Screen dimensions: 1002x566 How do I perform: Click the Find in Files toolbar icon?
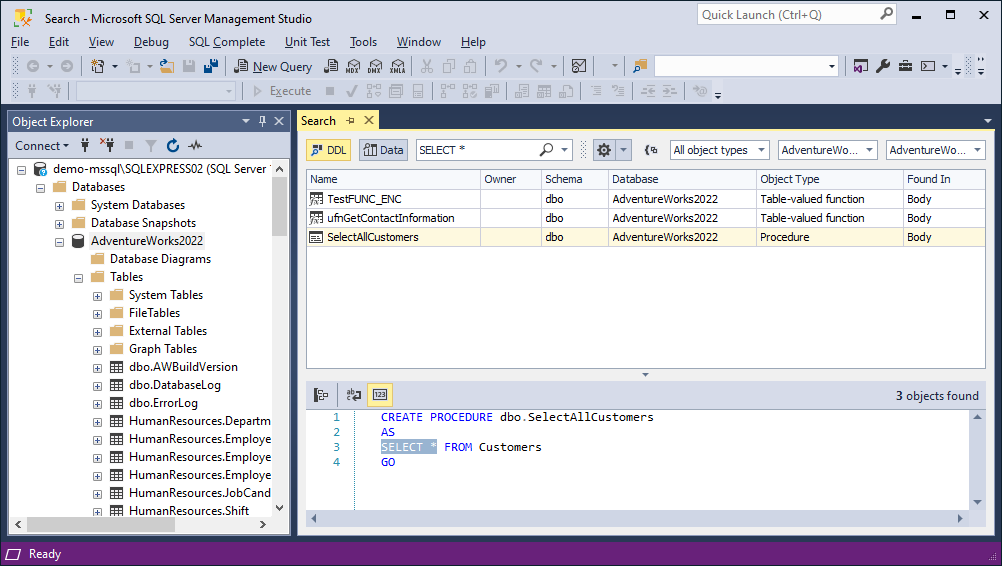(640, 66)
